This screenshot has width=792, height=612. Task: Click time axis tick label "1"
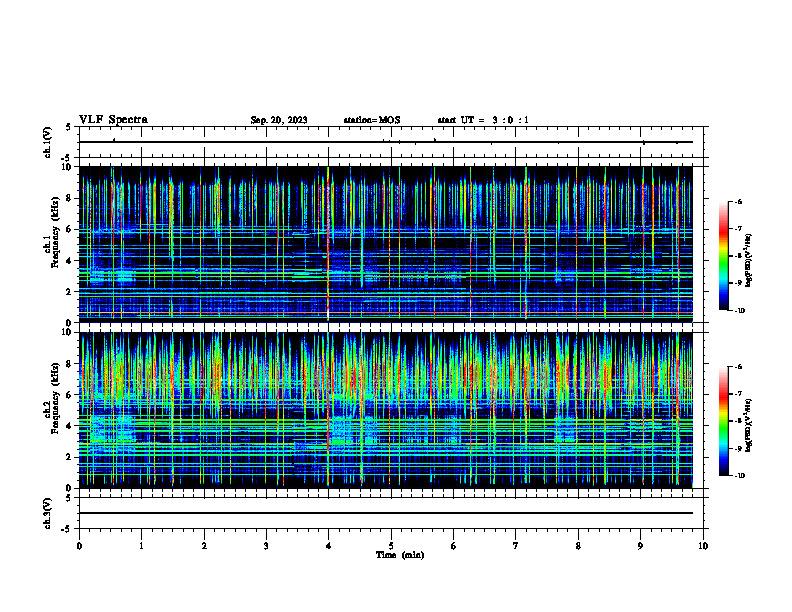(x=141, y=546)
